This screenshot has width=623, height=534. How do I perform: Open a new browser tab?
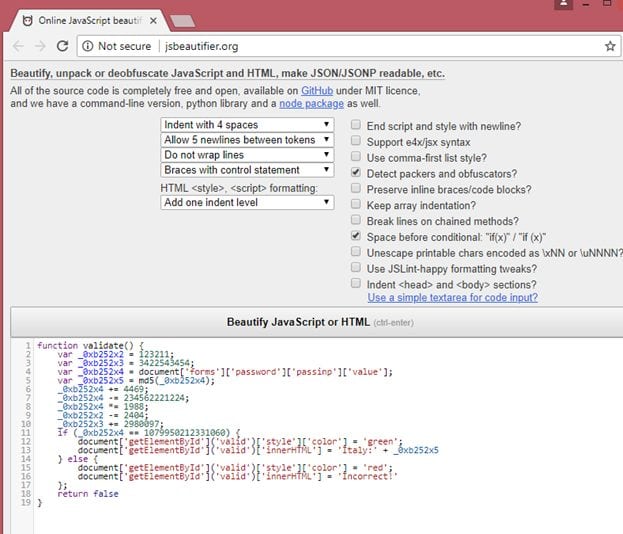(x=182, y=20)
